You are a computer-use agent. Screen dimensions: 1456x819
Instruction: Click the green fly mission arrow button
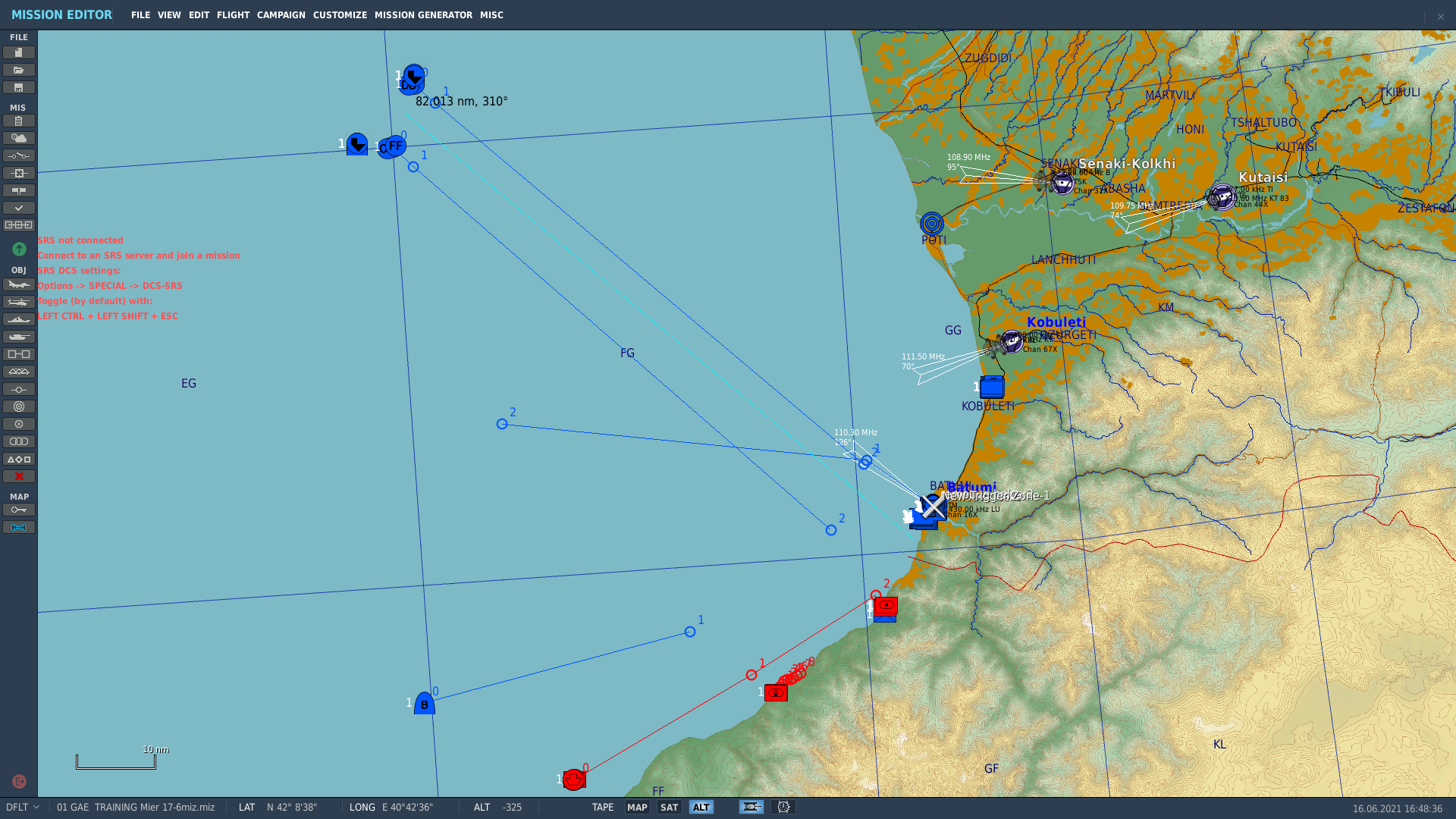[x=19, y=249]
